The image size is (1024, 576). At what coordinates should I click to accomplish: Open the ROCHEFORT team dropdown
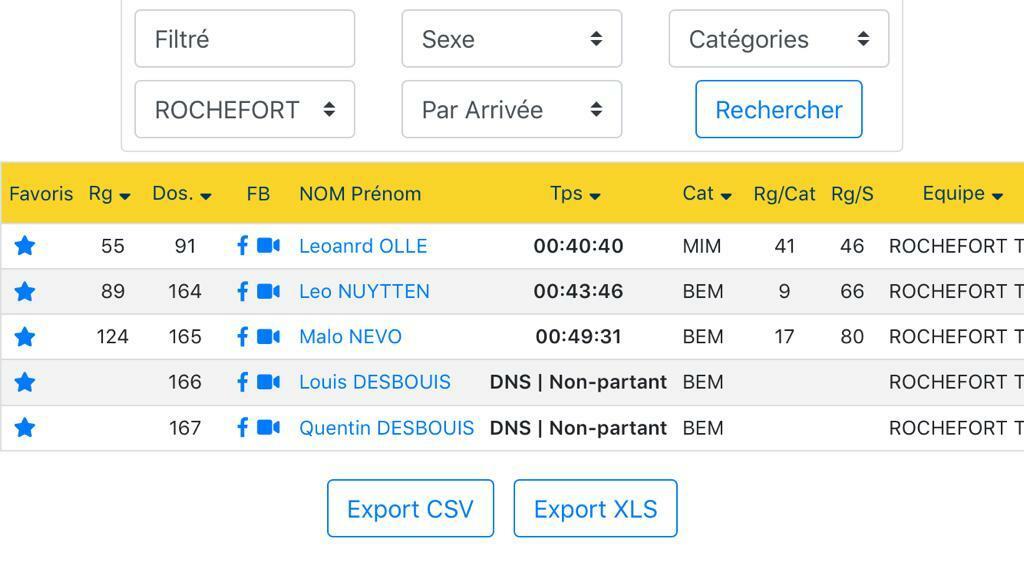coord(244,109)
